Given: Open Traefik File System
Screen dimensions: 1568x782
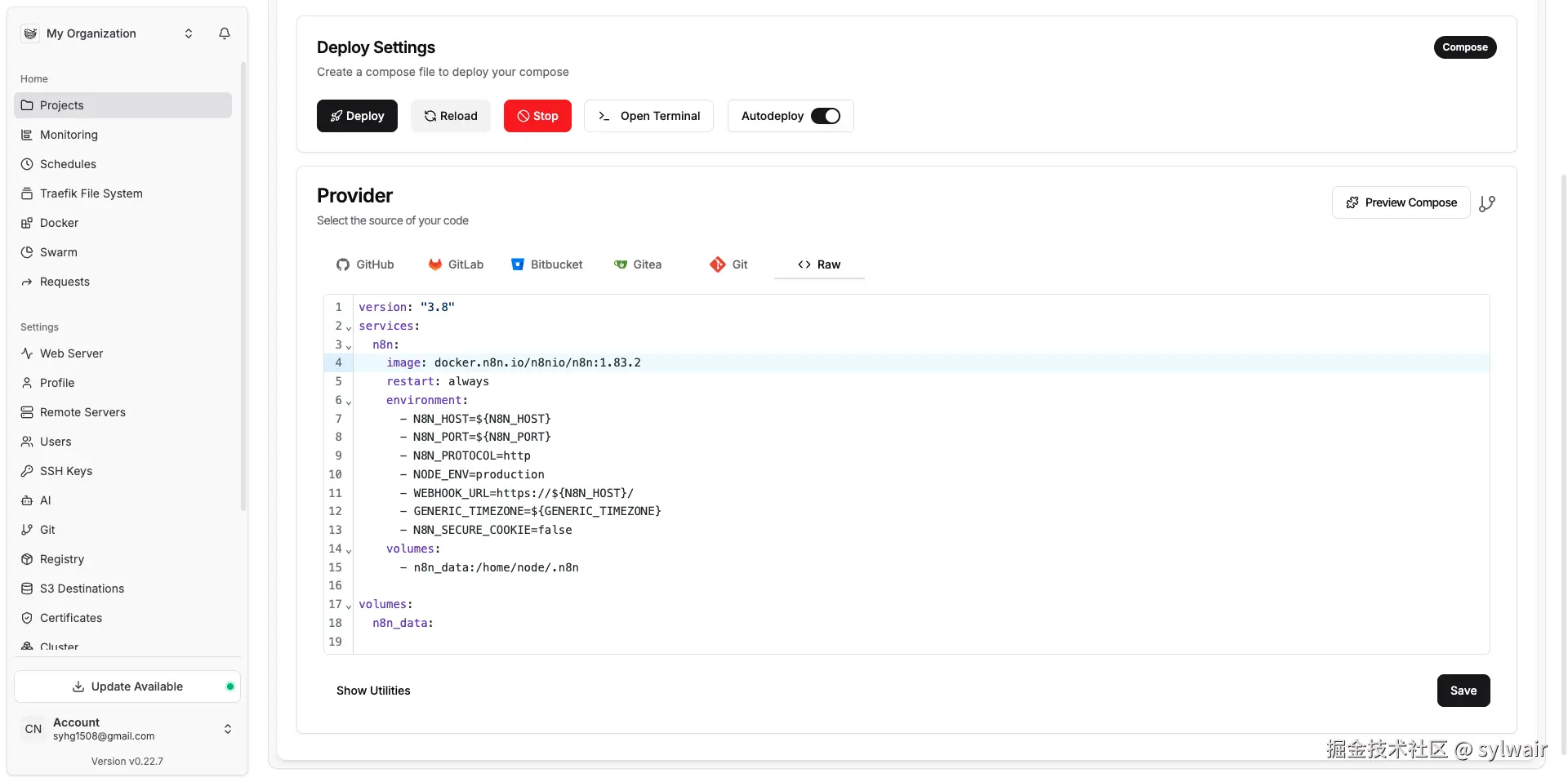Looking at the screenshot, I should pyautogui.click(x=122, y=193).
